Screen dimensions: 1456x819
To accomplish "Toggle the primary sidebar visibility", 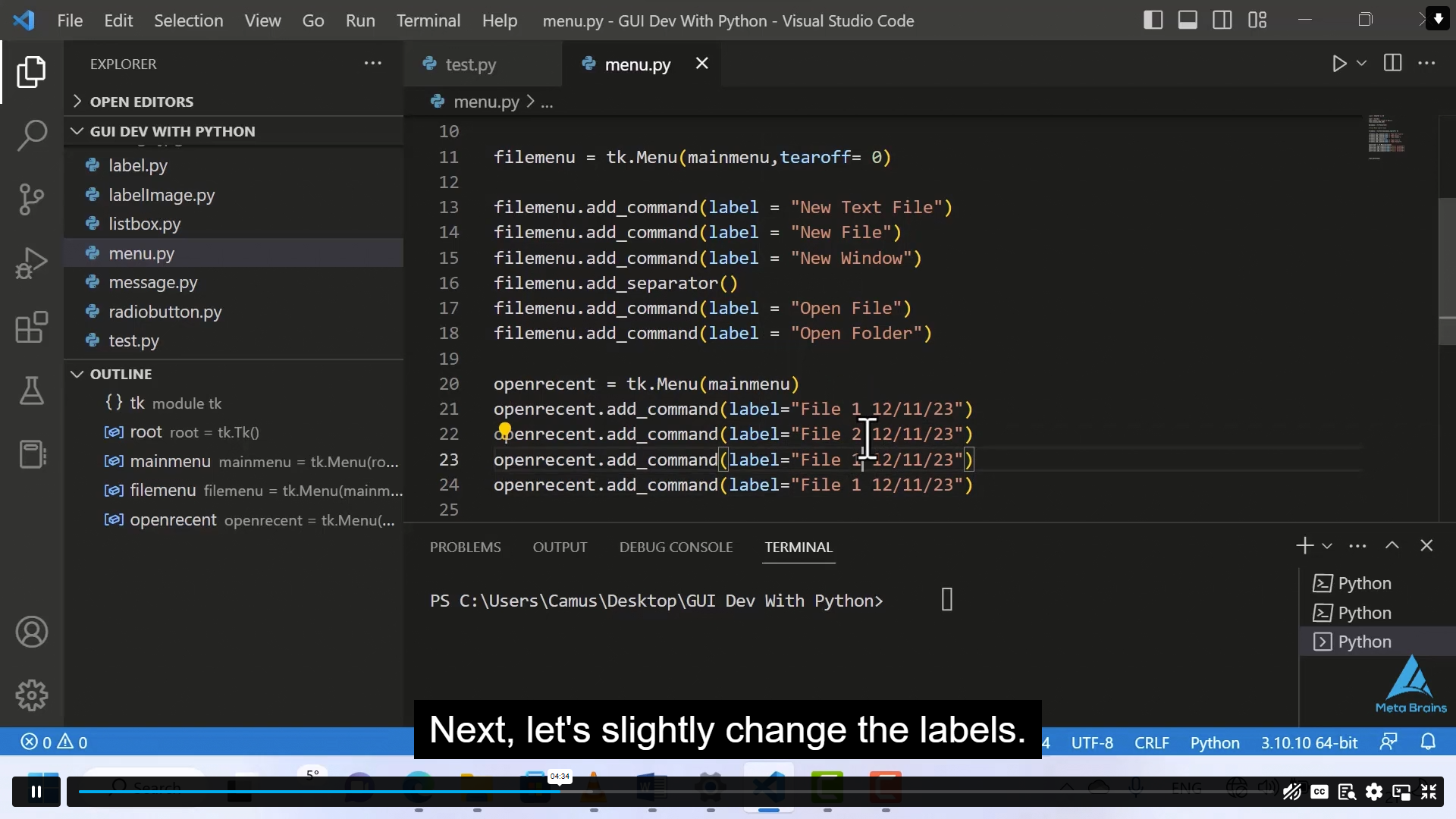I will (1152, 20).
